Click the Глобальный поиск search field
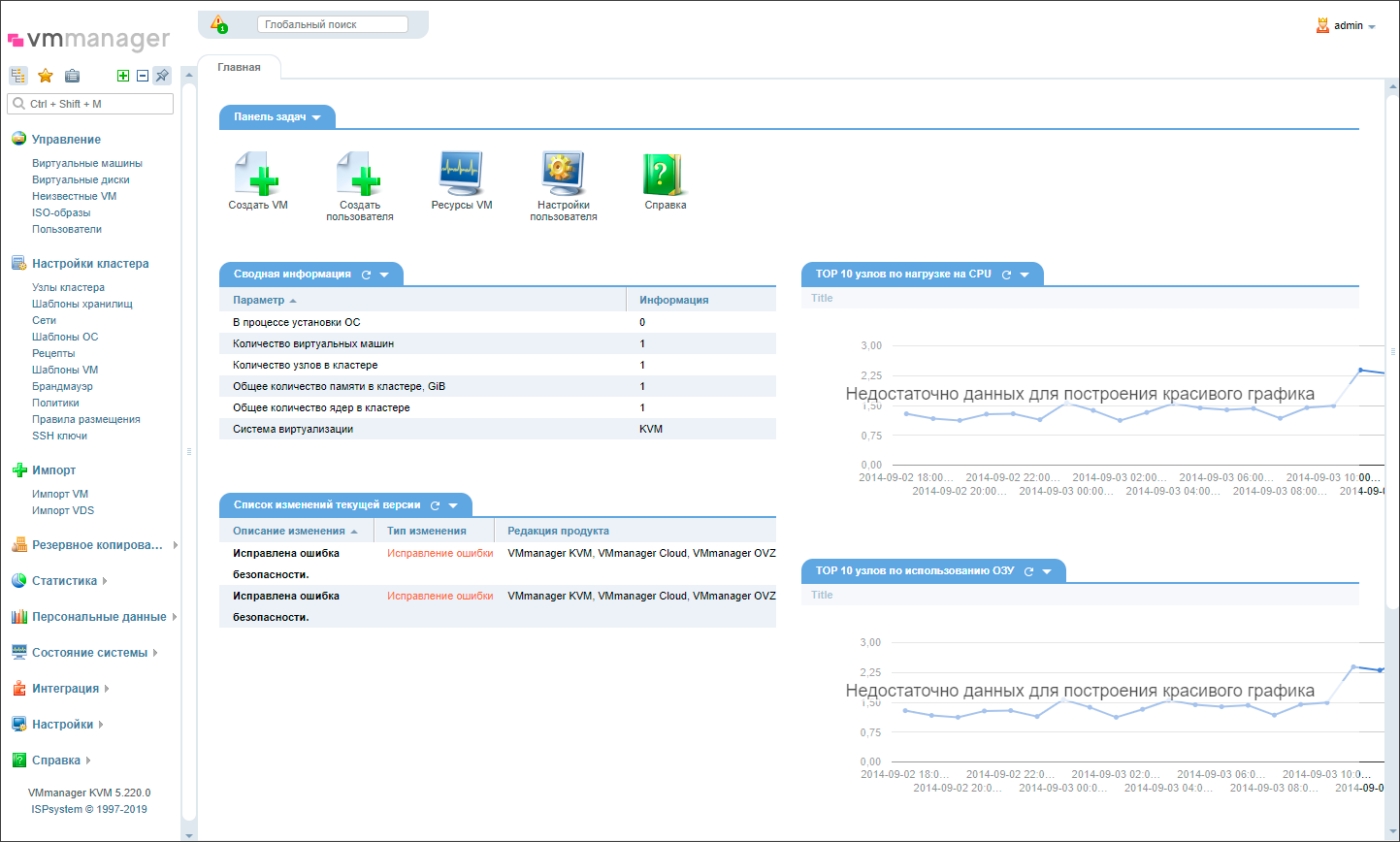Screen dimensions: 1400x842 (x=332, y=24)
